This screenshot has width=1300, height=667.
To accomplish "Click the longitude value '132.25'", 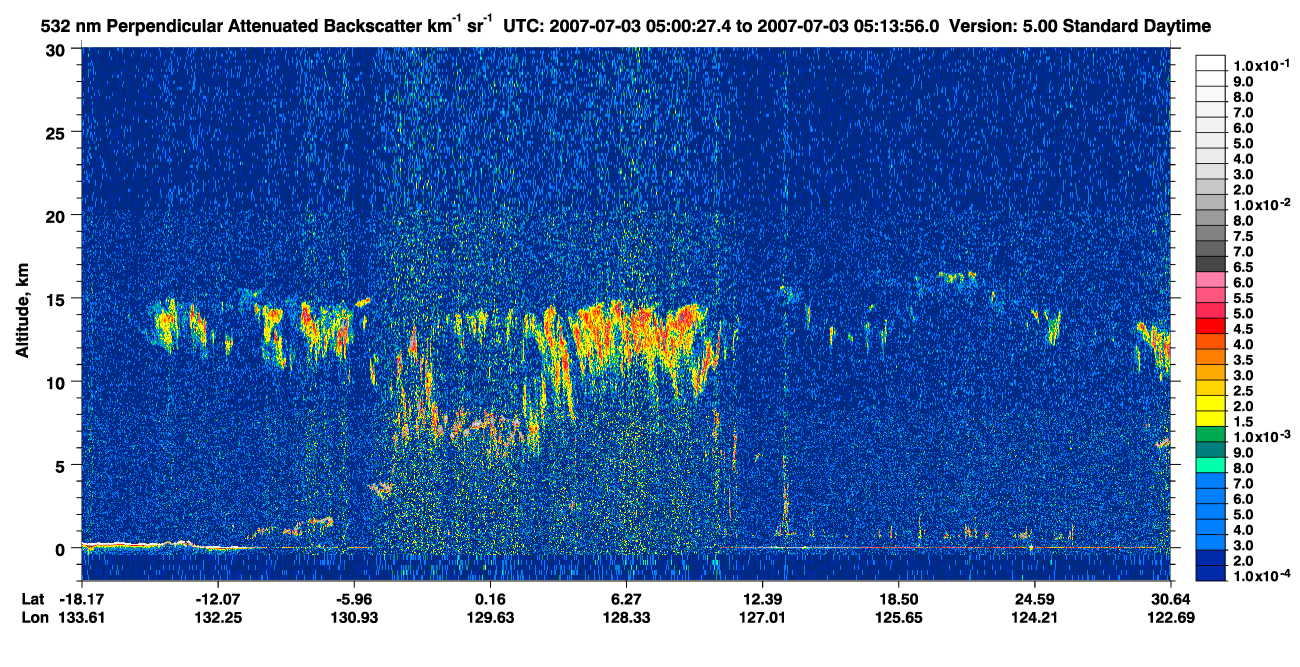I will (x=218, y=617).
